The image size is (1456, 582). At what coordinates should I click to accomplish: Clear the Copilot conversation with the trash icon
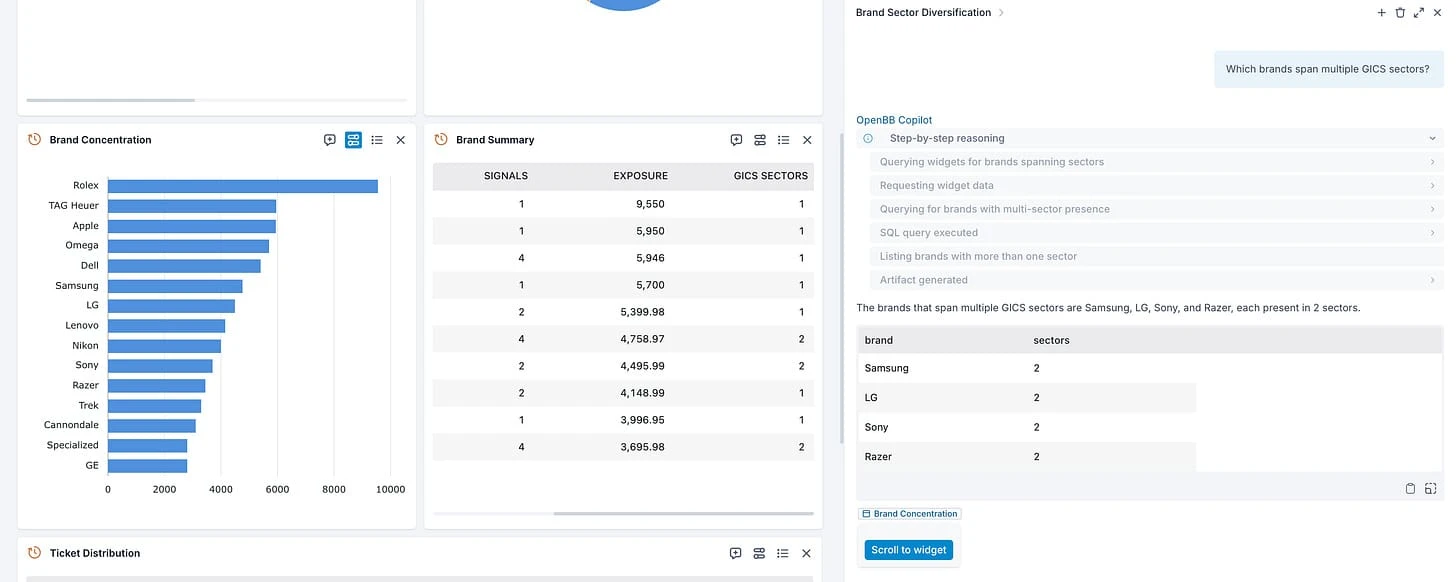click(x=1400, y=12)
